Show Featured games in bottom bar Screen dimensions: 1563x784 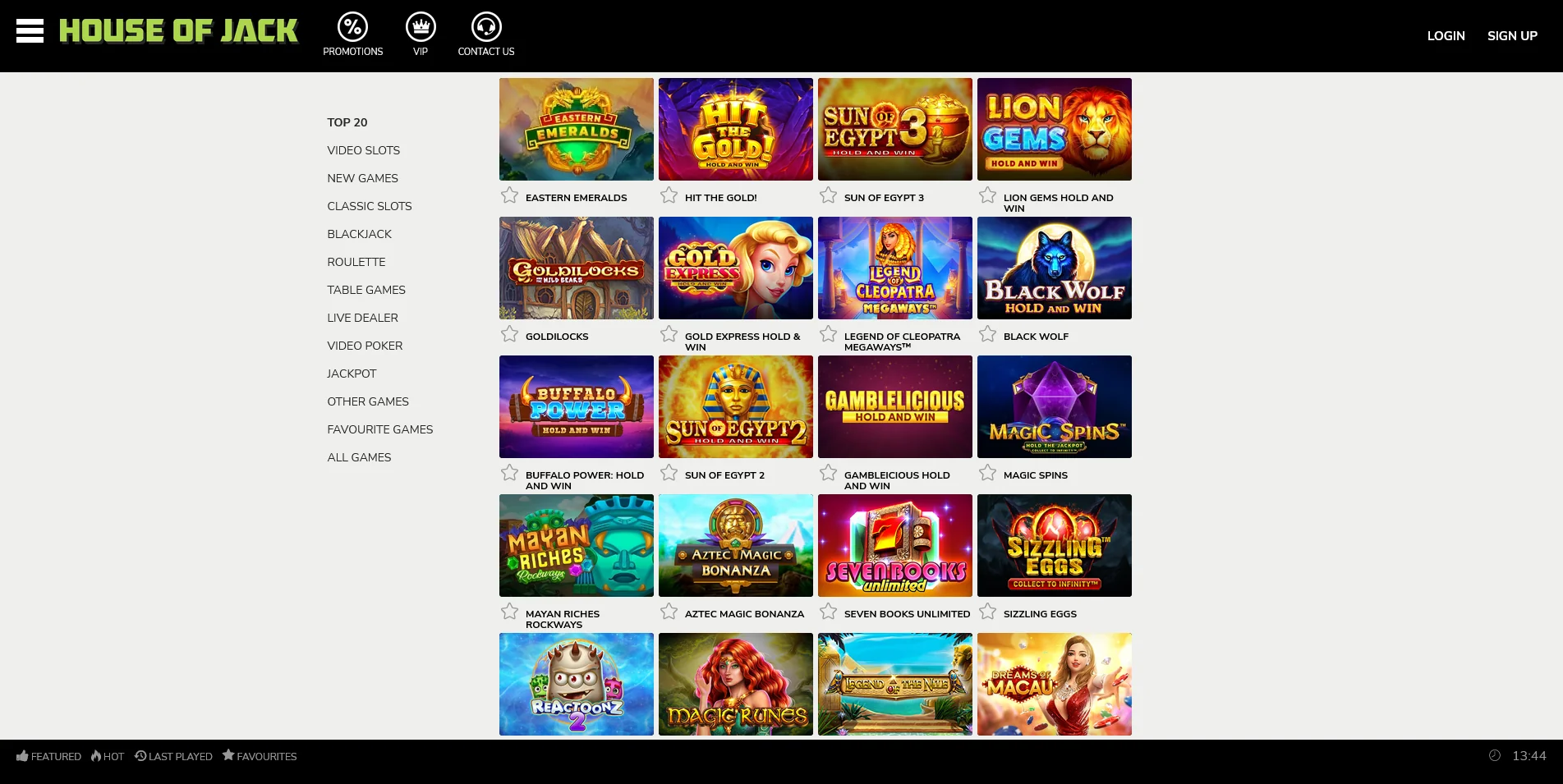(48, 756)
